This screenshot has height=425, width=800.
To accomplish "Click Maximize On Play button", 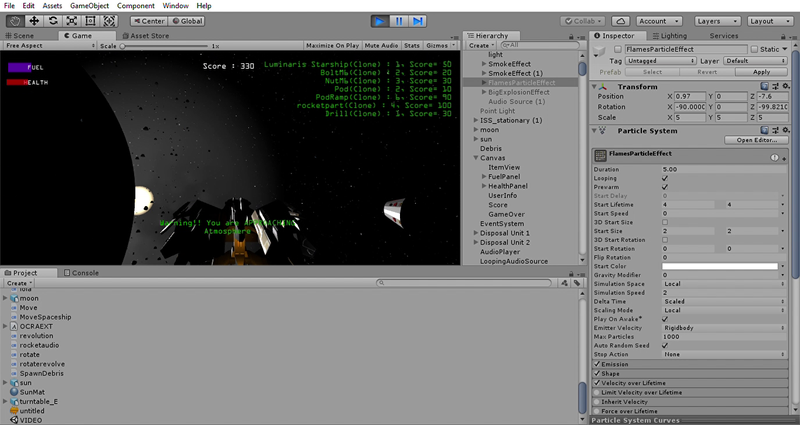I will [333, 45].
